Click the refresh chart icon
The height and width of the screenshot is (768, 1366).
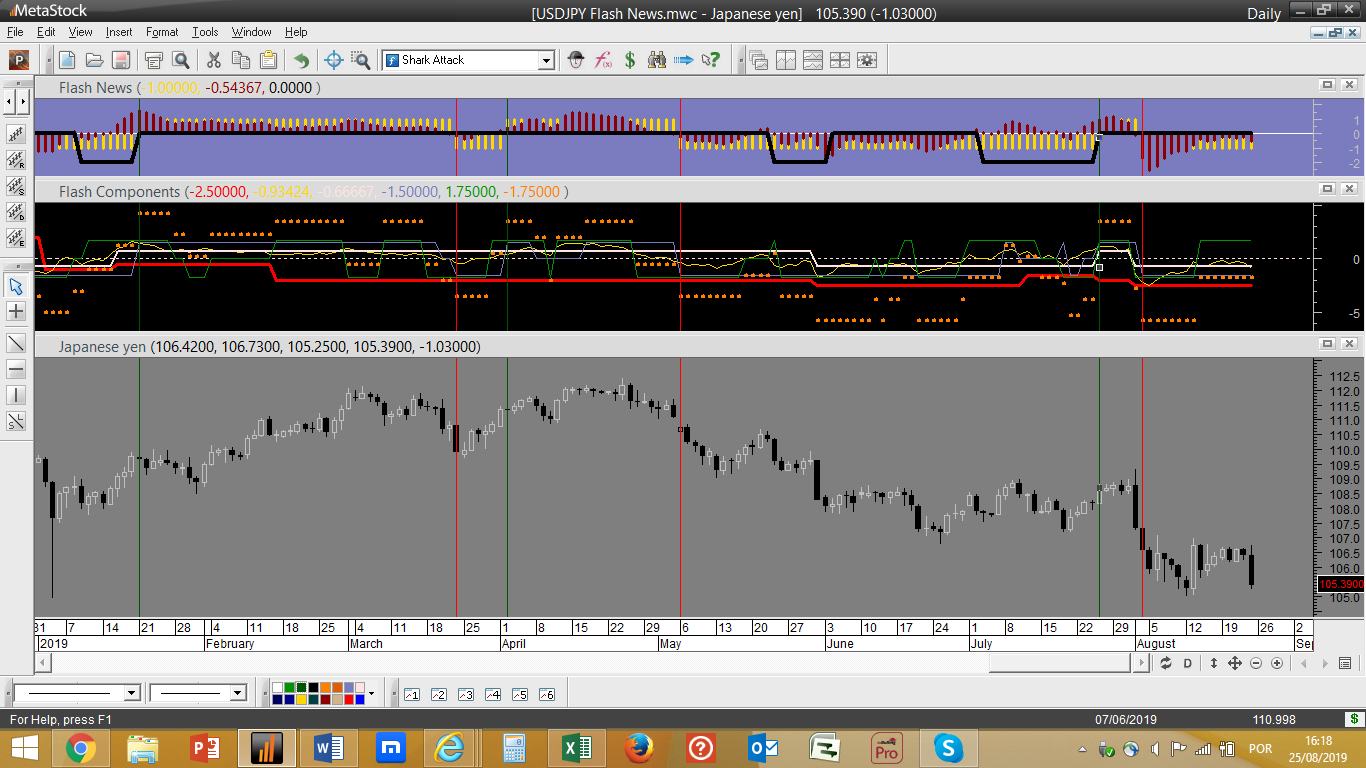(1166, 663)
